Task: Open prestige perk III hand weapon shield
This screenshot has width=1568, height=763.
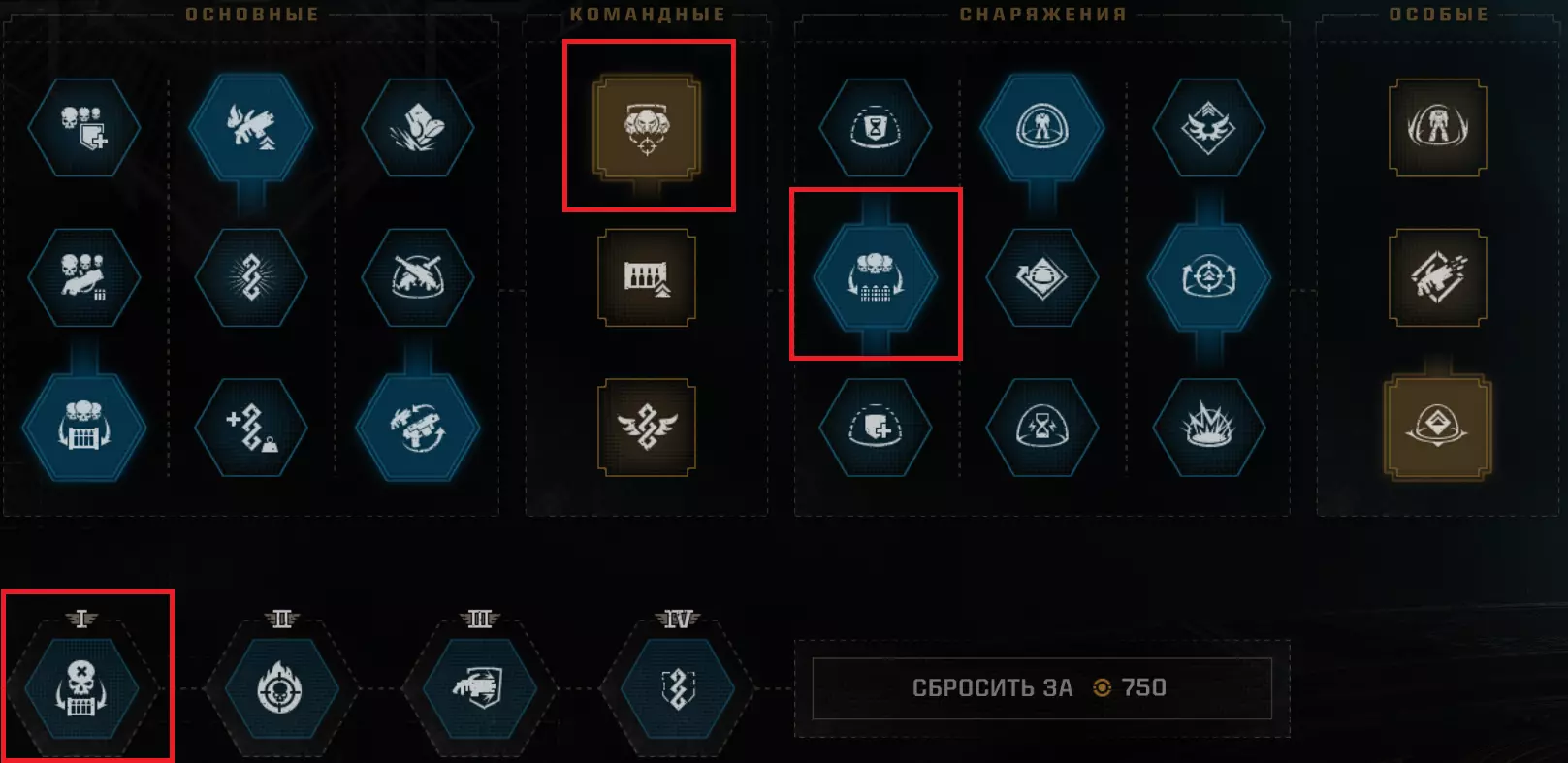Action: click(480, 689)
